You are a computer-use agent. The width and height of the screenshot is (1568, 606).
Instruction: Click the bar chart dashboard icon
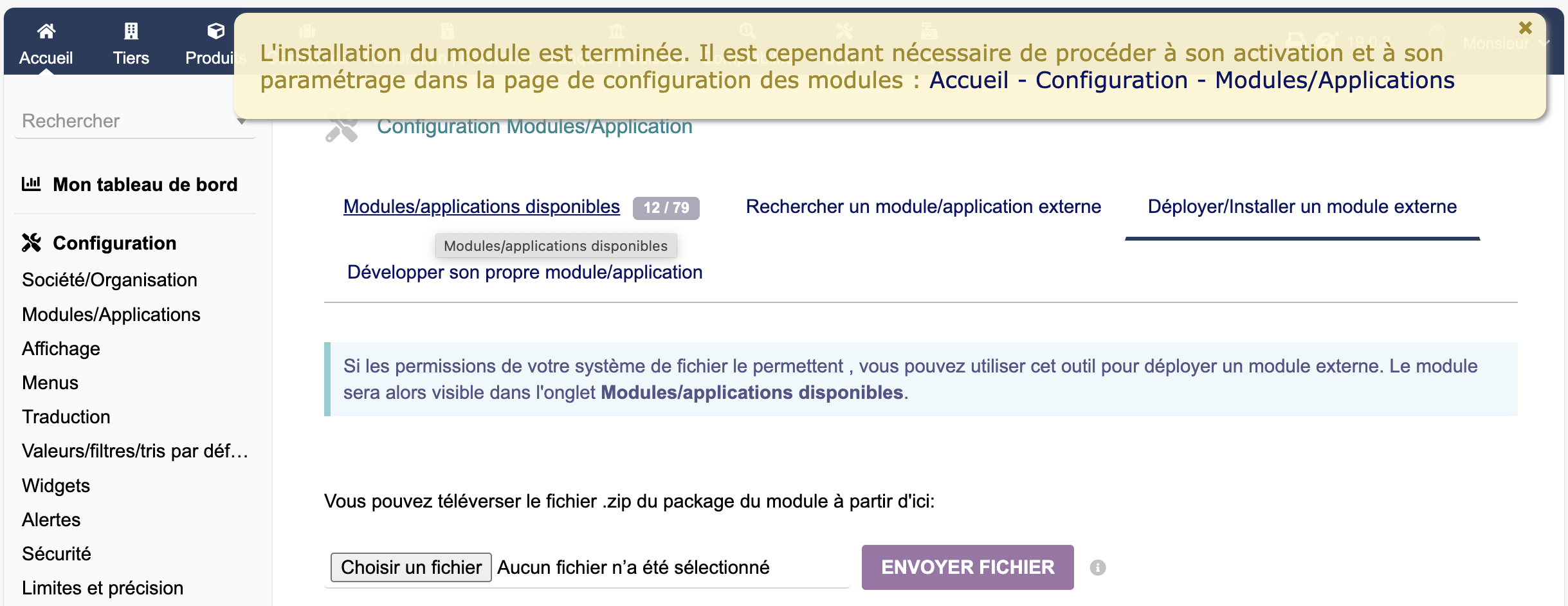point(31,184)
